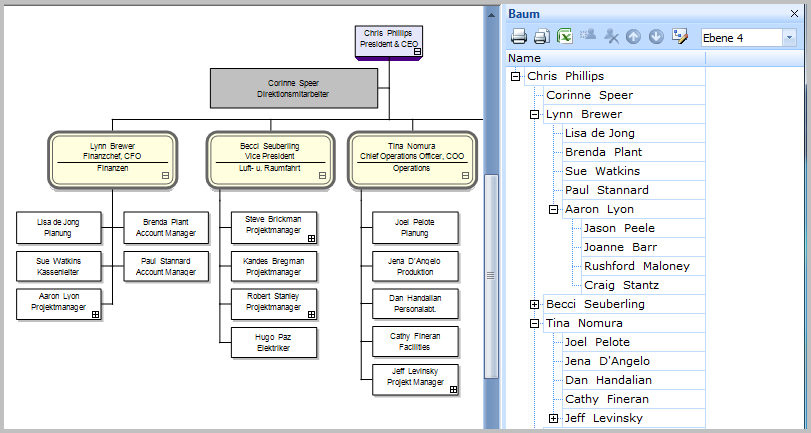Collapse Chris Phillips chart box
Viewport: 811px width, 433px height.
coord(418,51)
